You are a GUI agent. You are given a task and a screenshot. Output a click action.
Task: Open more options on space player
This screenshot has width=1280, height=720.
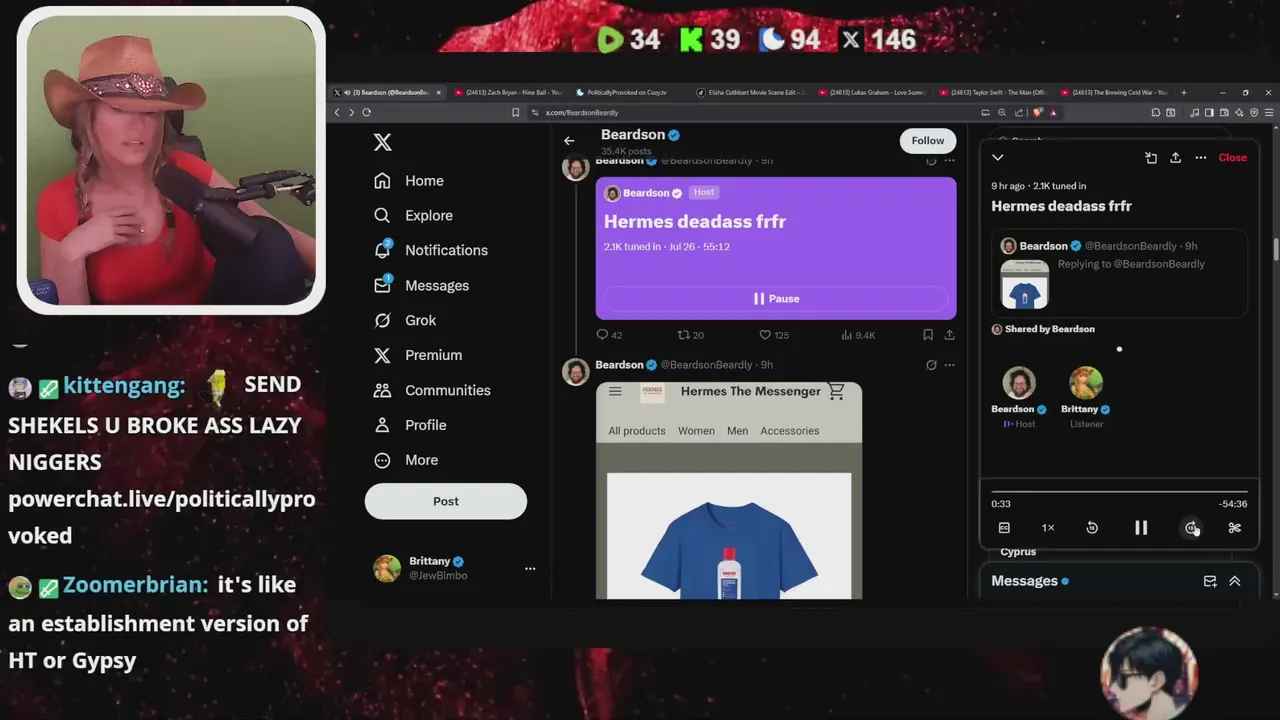click(x=1201, y=158)
